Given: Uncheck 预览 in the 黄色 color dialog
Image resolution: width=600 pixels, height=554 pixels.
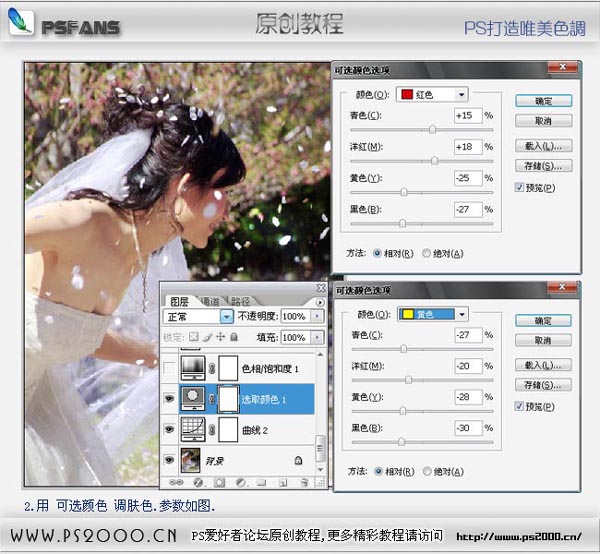Looking at the screenshot, I should tap(518, 405).
